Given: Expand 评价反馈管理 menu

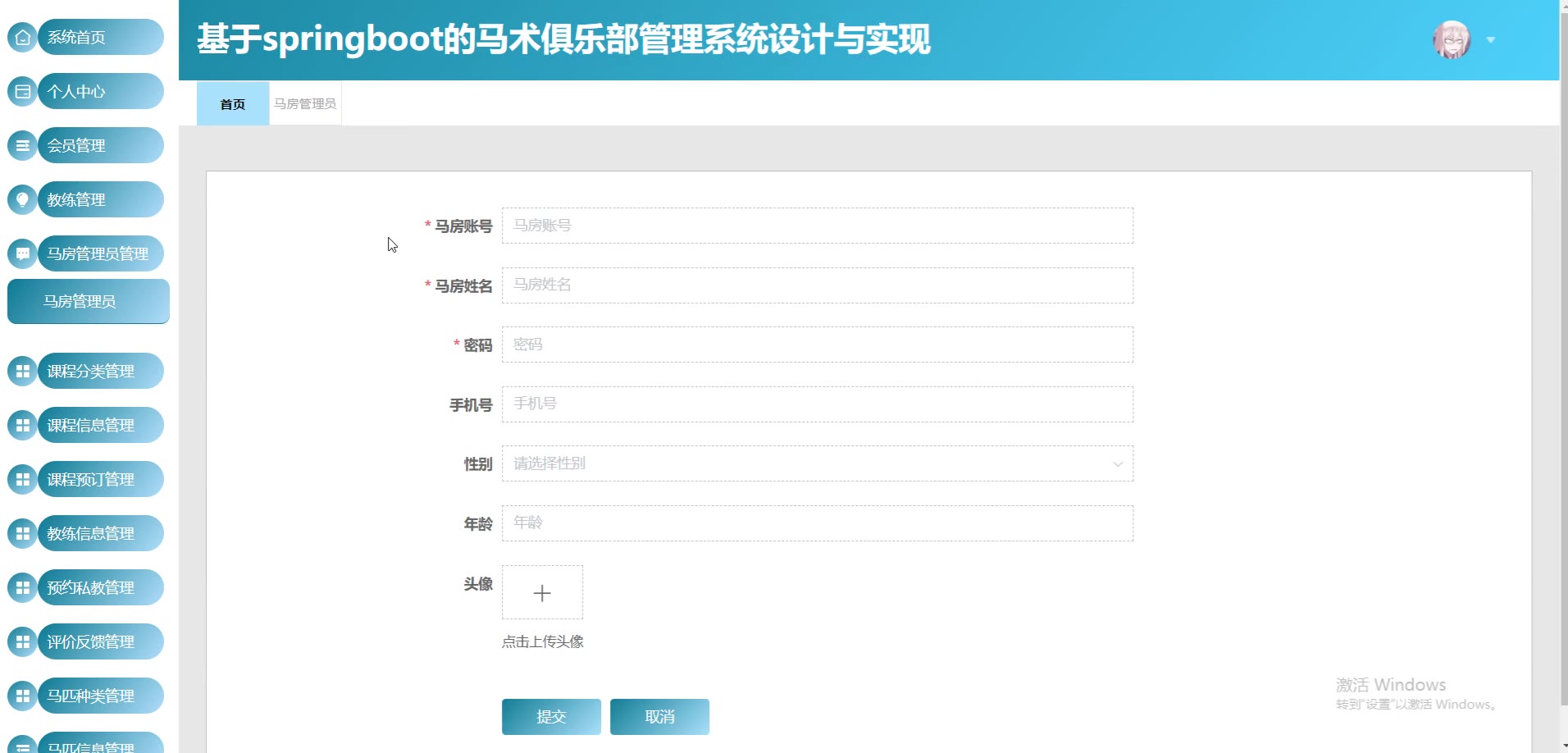Looking at the screenshot, I should pyautogui.click(x=101, y=641).
